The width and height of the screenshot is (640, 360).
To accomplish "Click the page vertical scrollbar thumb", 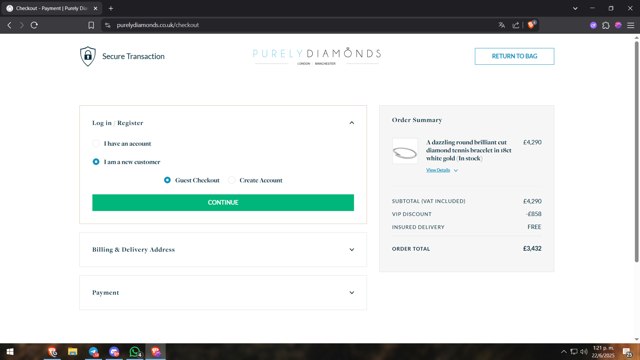I will tap(636, 151).
